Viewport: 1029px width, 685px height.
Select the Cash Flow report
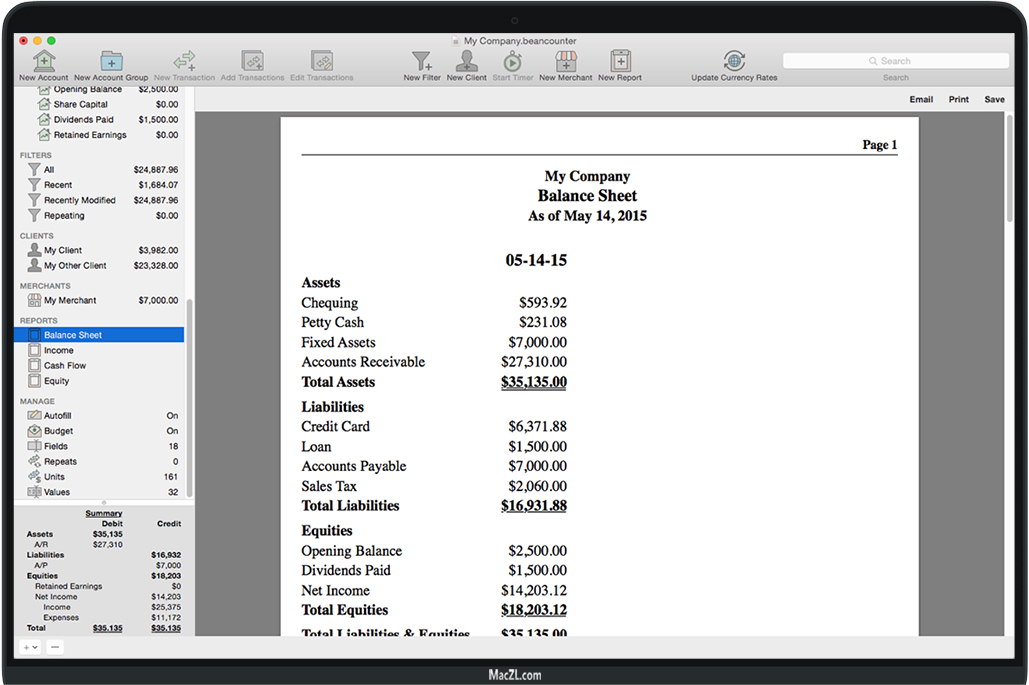(64, 366)
